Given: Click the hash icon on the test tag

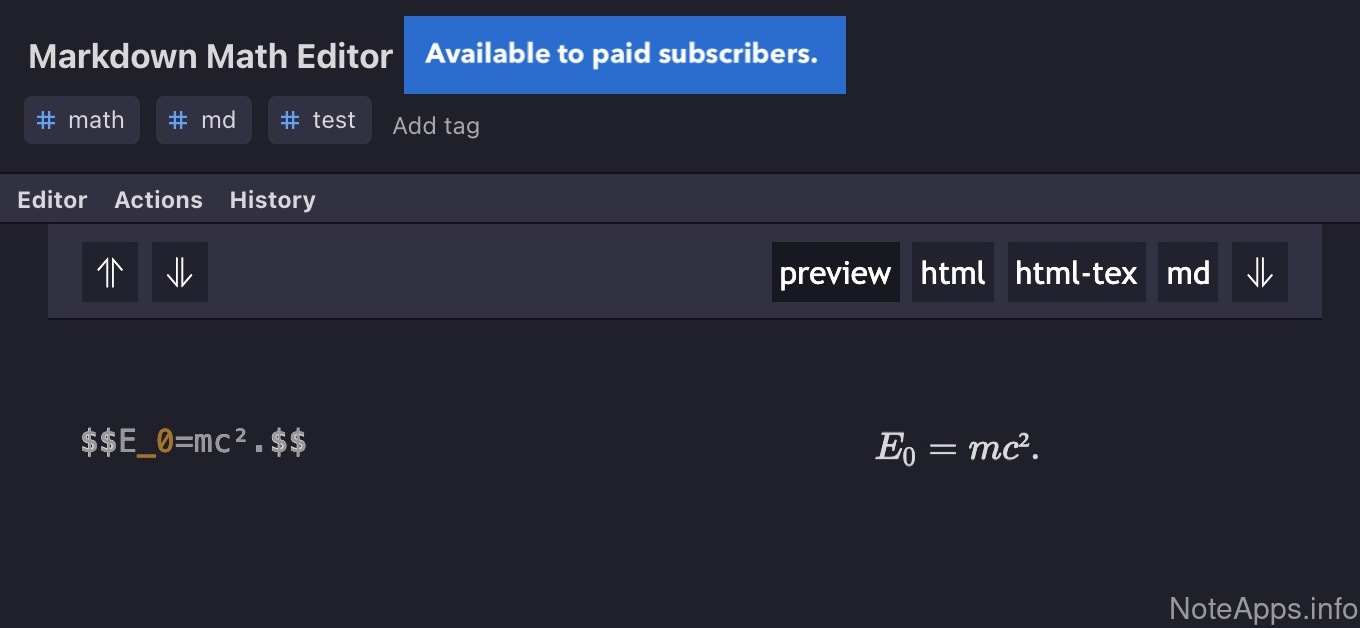Looking at the screenshot, I should pos(290,120).
